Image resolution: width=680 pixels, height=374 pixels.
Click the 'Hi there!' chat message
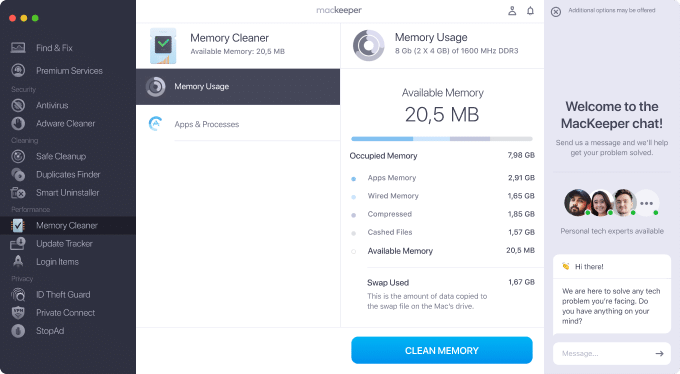coord(589,266)
